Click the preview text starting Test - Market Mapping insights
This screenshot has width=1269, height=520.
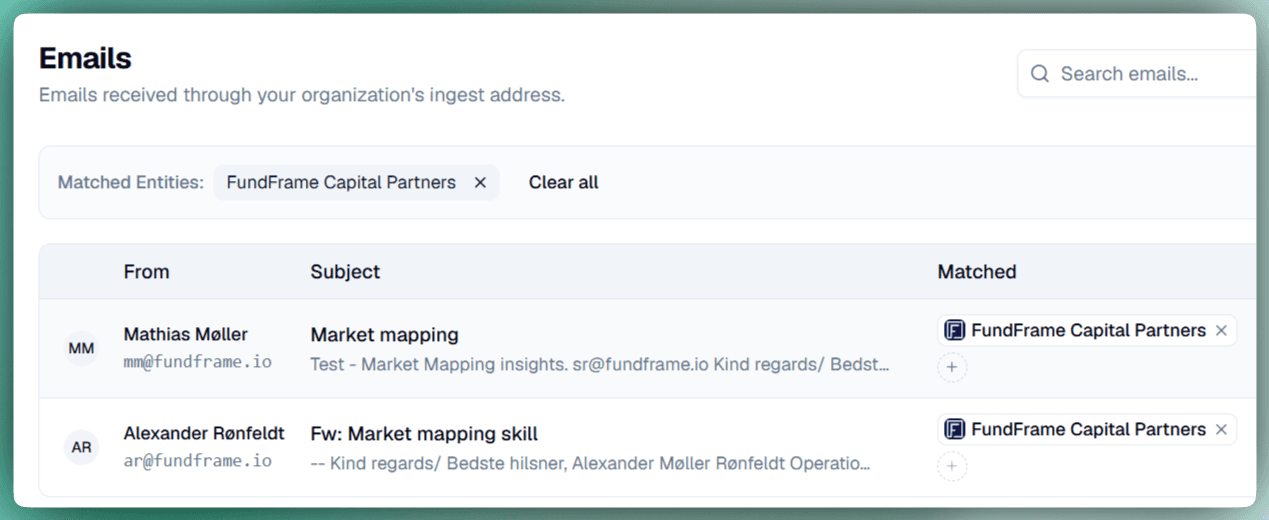point(600,365)
